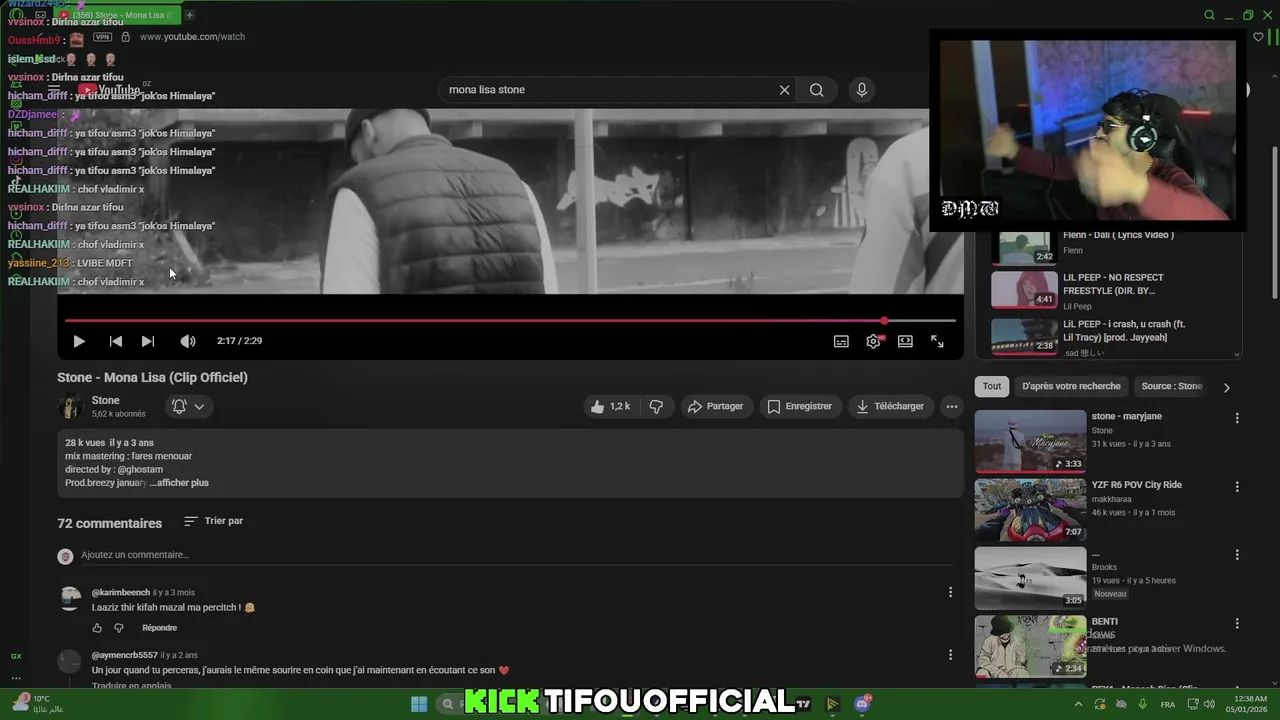Open the Discord app in taskbar
This screenshot has width=1280, height=720.
[863, 704]
